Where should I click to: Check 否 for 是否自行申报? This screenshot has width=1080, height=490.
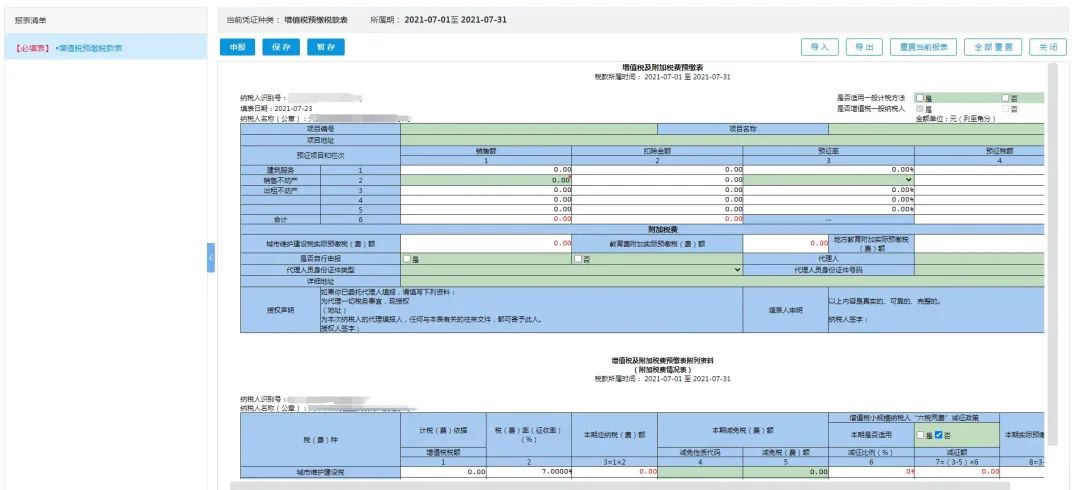click(x=577, y=259)
